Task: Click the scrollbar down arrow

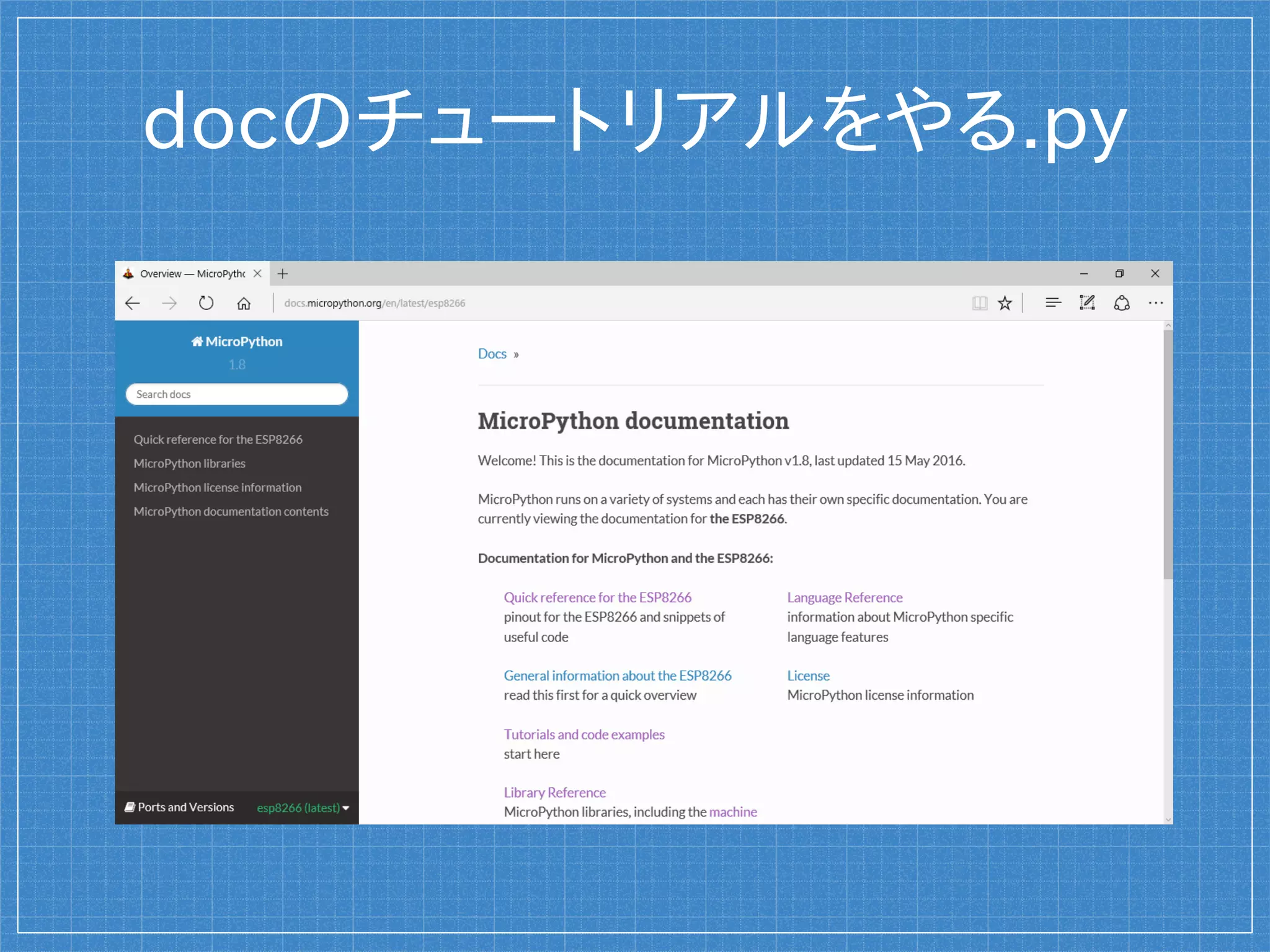Action: (1168, 819)
